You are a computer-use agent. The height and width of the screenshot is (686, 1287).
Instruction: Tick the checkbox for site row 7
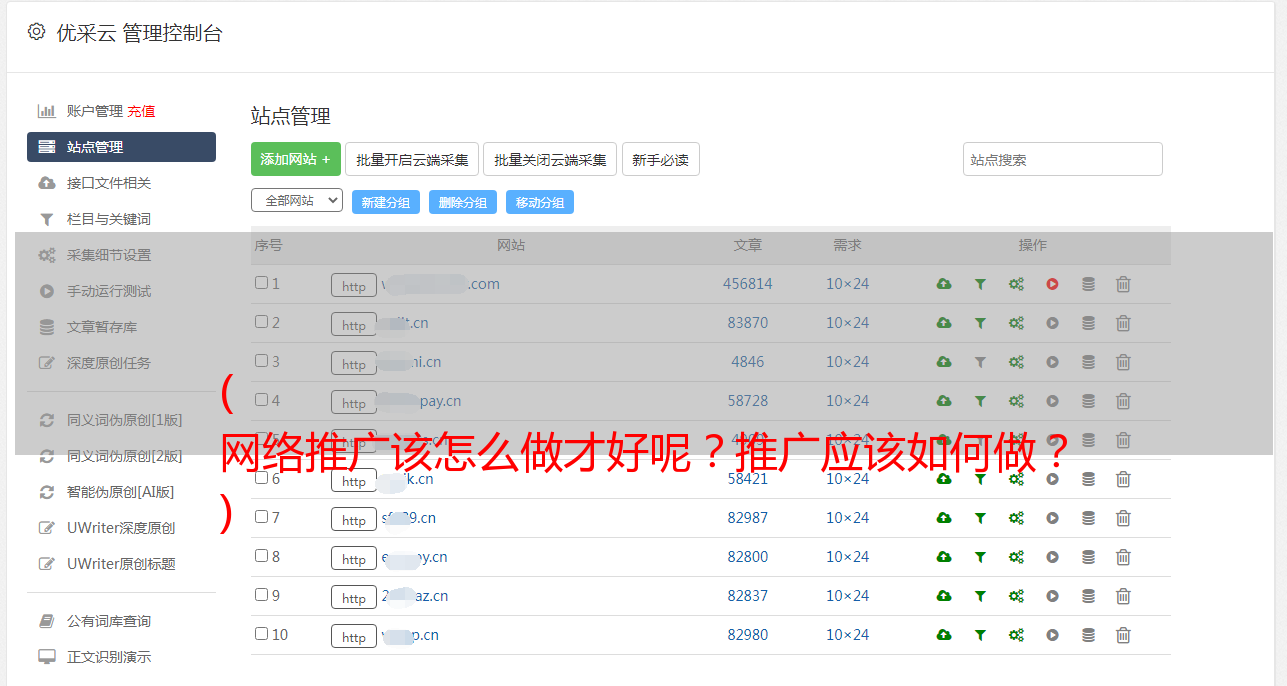tap(261, 517)
